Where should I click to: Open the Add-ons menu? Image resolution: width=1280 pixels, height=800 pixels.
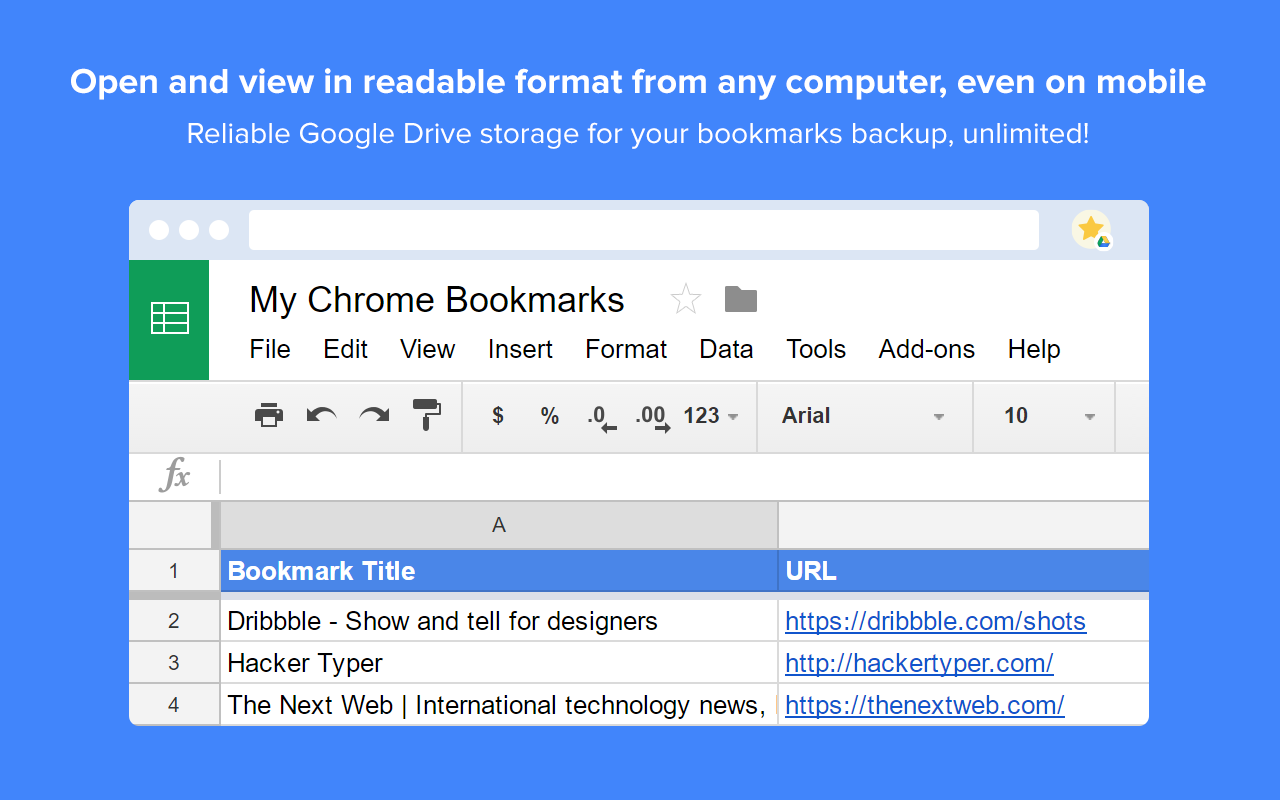(926, 349)
